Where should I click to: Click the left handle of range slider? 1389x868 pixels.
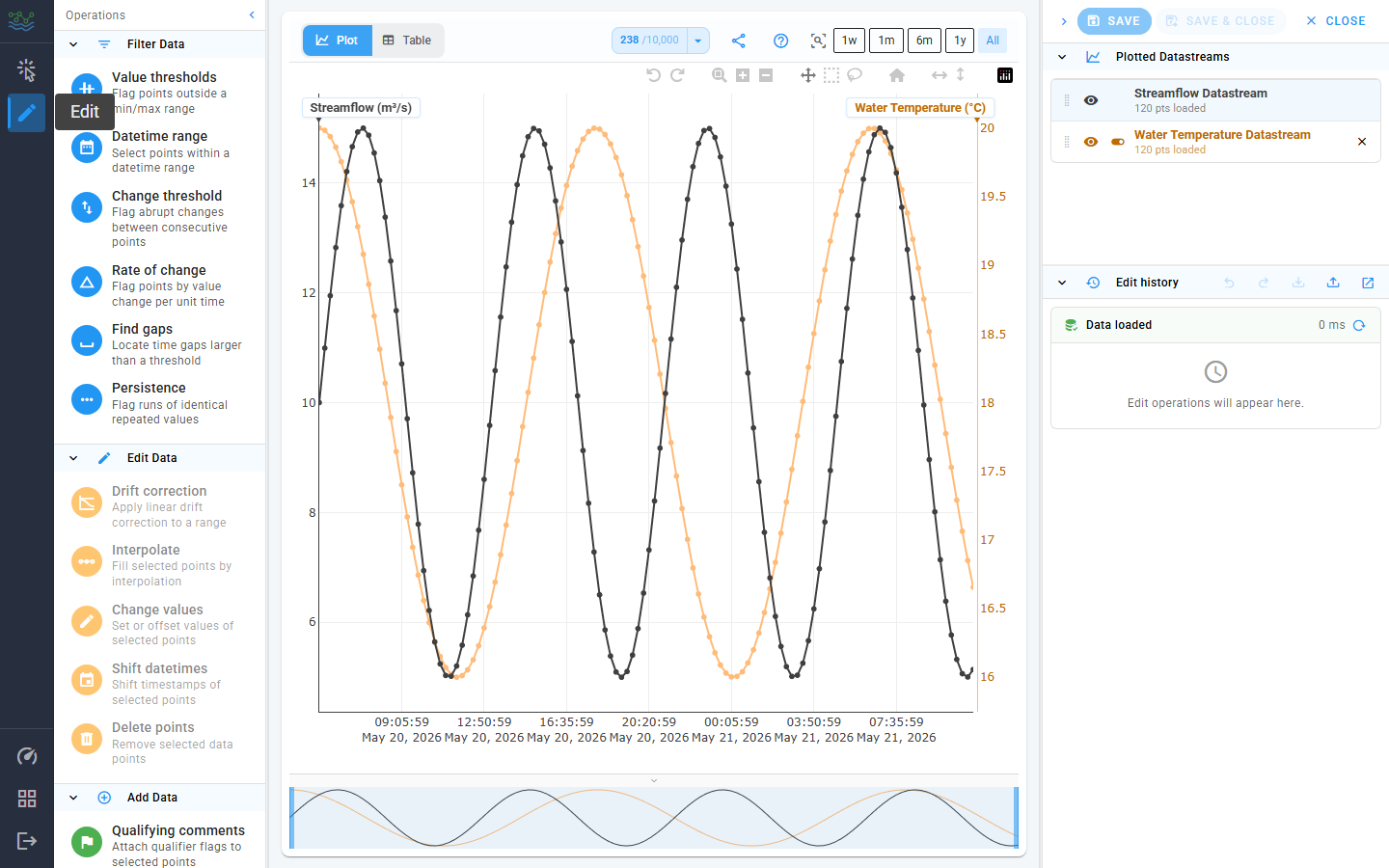point(292,818)
